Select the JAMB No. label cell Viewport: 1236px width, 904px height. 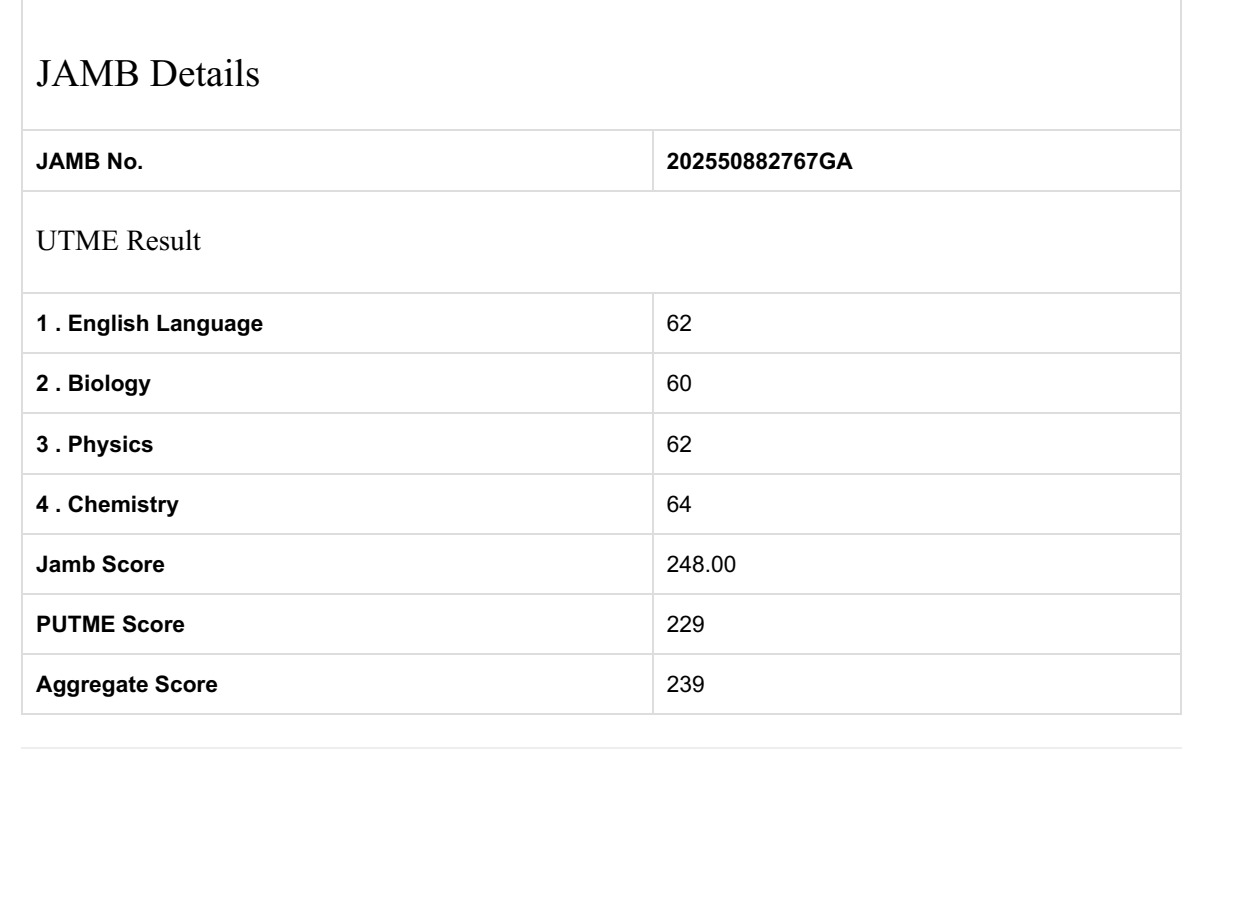[x=89, y=162]
